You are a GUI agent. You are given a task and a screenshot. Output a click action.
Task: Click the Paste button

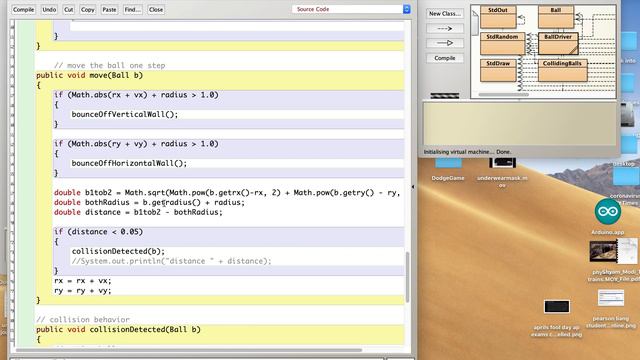click(109, 9)
